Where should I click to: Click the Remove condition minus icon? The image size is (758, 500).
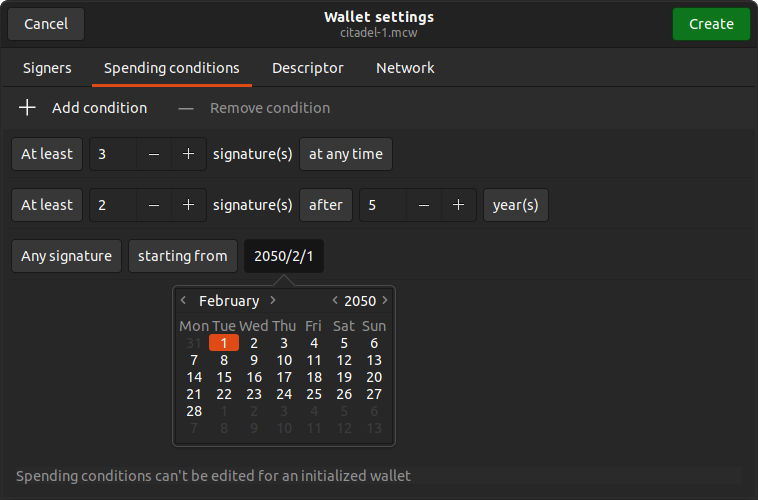tap(186, 108)
